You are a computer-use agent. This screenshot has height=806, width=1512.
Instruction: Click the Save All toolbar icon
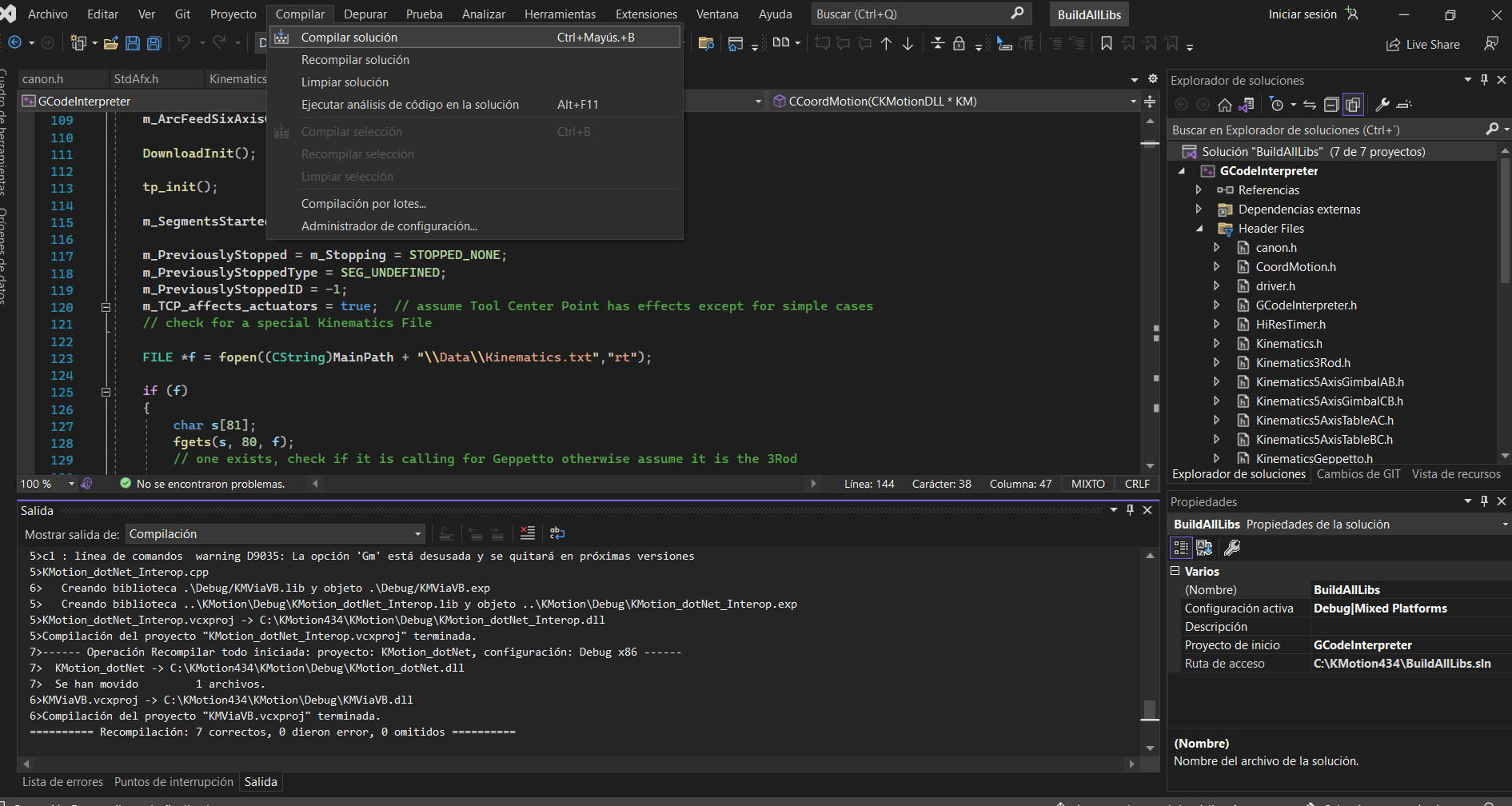[x=154, y=44]
